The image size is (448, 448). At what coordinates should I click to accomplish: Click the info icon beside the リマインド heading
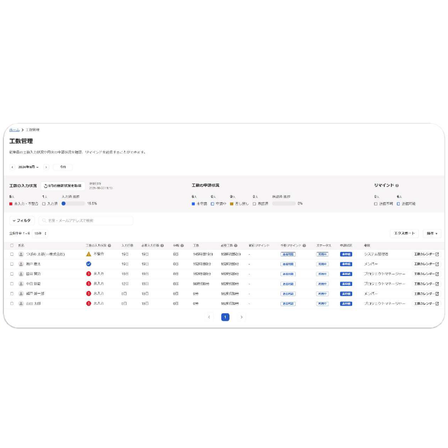pos(397,185)
